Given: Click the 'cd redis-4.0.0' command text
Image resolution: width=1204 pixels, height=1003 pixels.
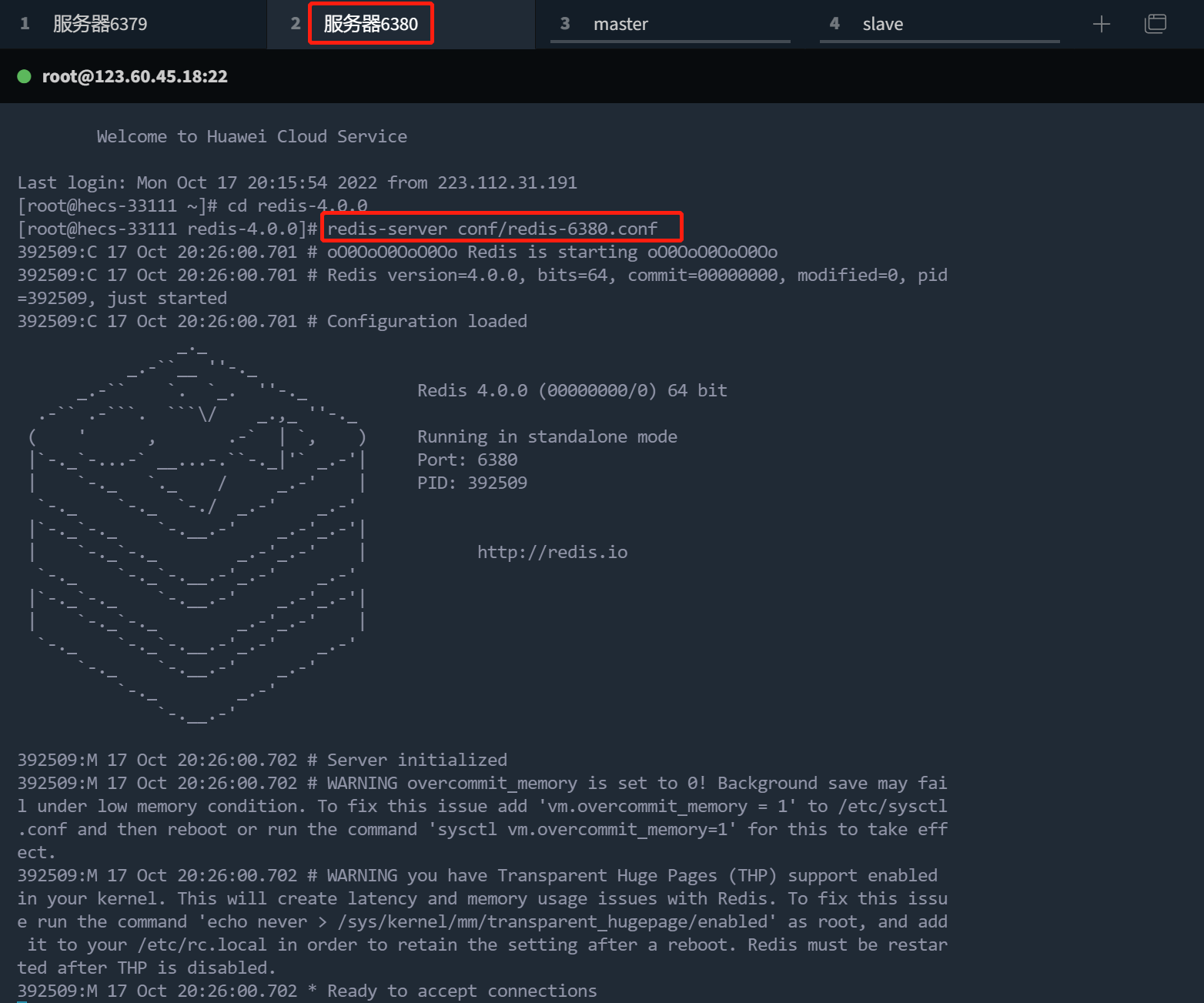Looking at the screenshot, I should click(297, 206).
